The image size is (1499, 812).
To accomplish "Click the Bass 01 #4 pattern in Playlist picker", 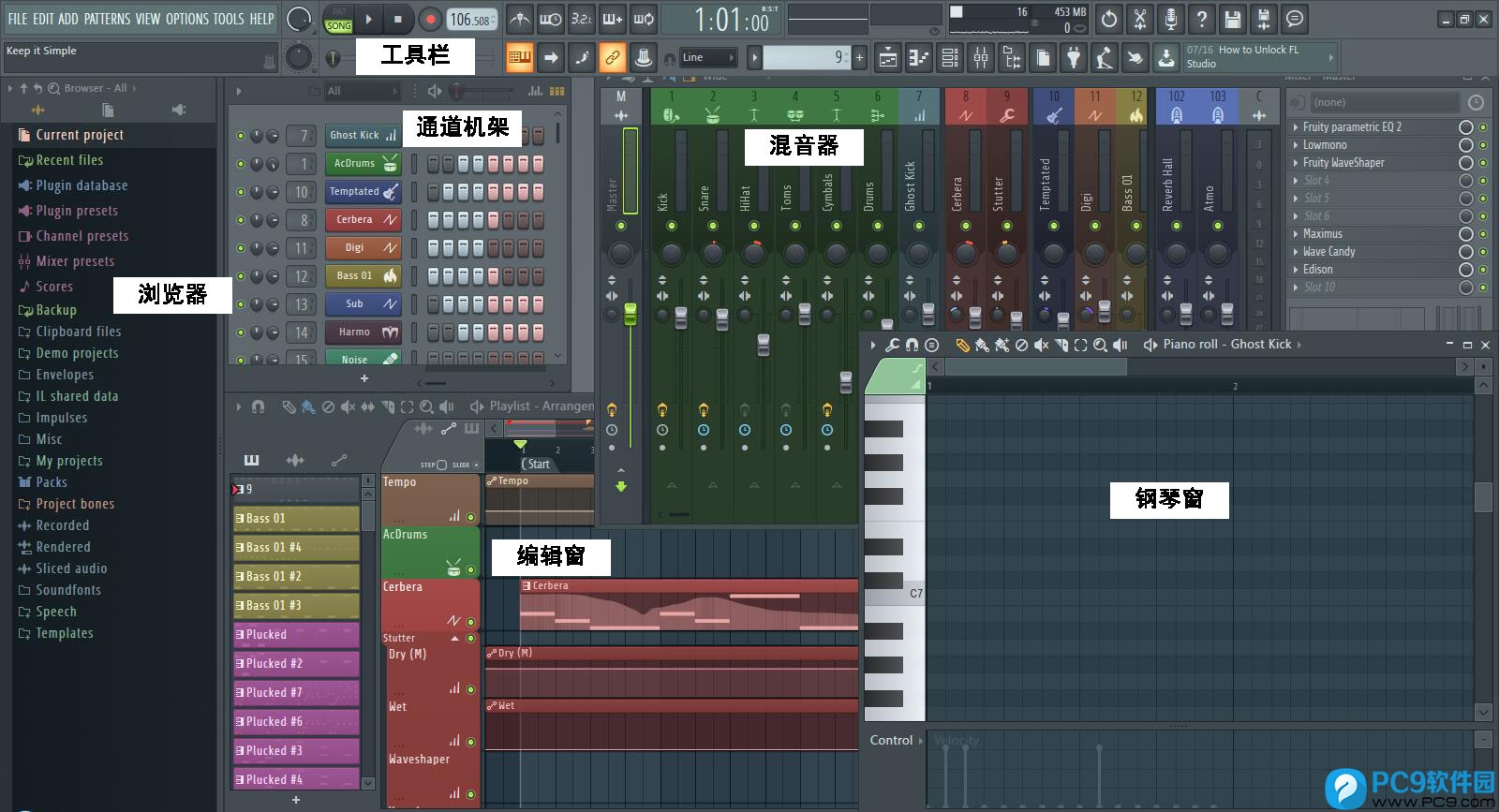I will [296, 548].
